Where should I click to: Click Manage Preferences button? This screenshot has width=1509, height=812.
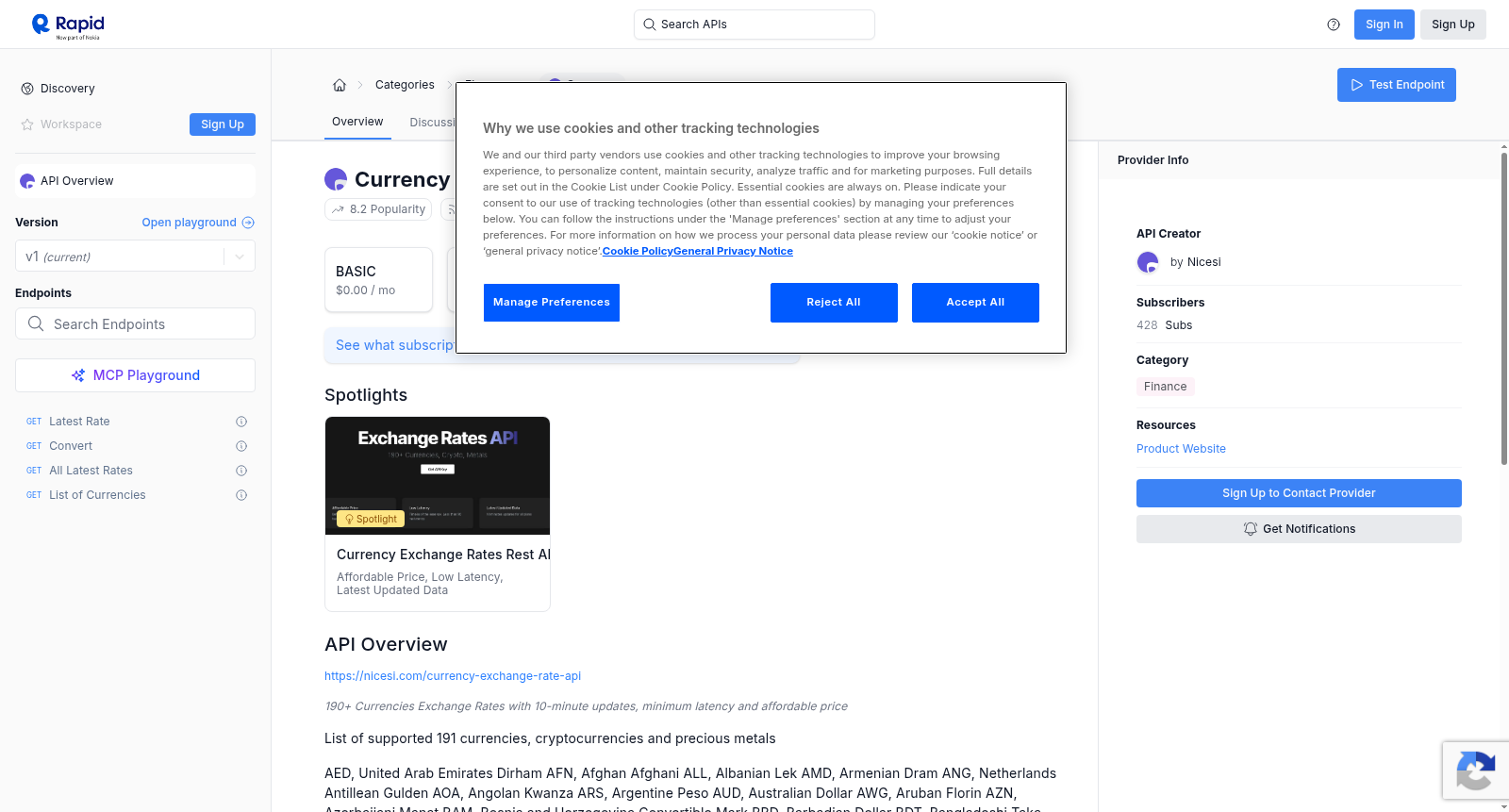click(x=552, y=303)
